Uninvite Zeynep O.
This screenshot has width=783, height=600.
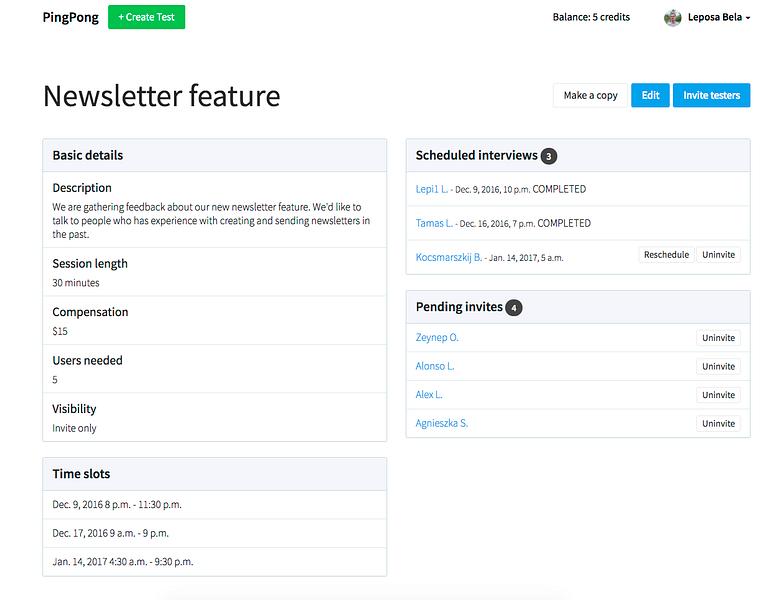719,338
